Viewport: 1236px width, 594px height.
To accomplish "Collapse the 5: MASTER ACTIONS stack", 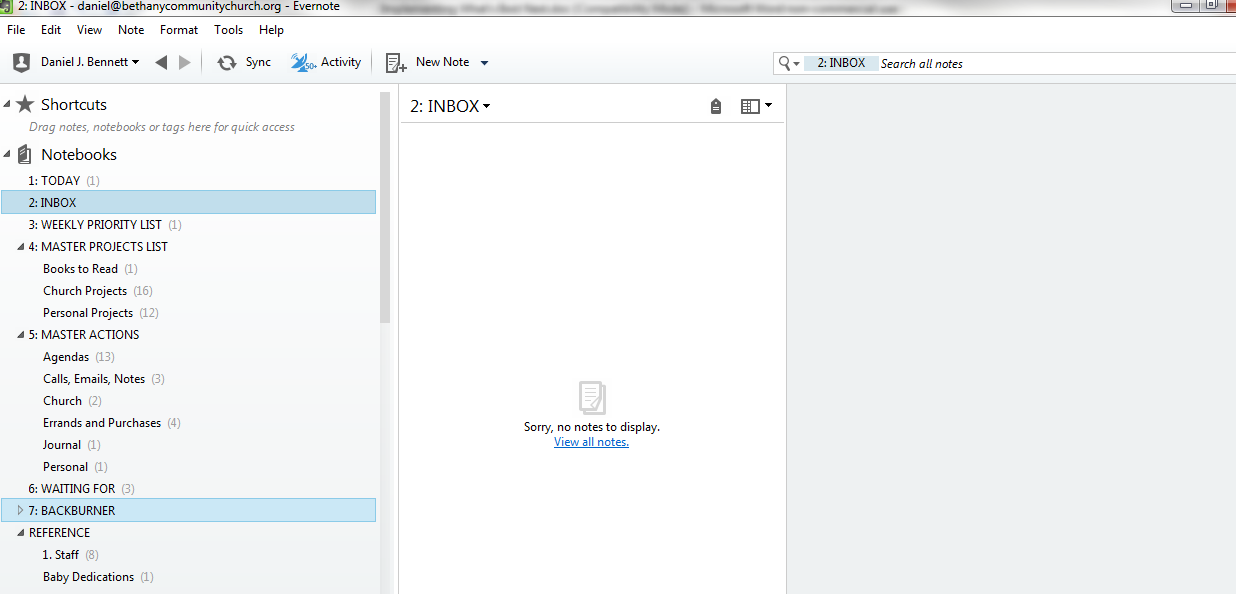I will click(21, 335).
